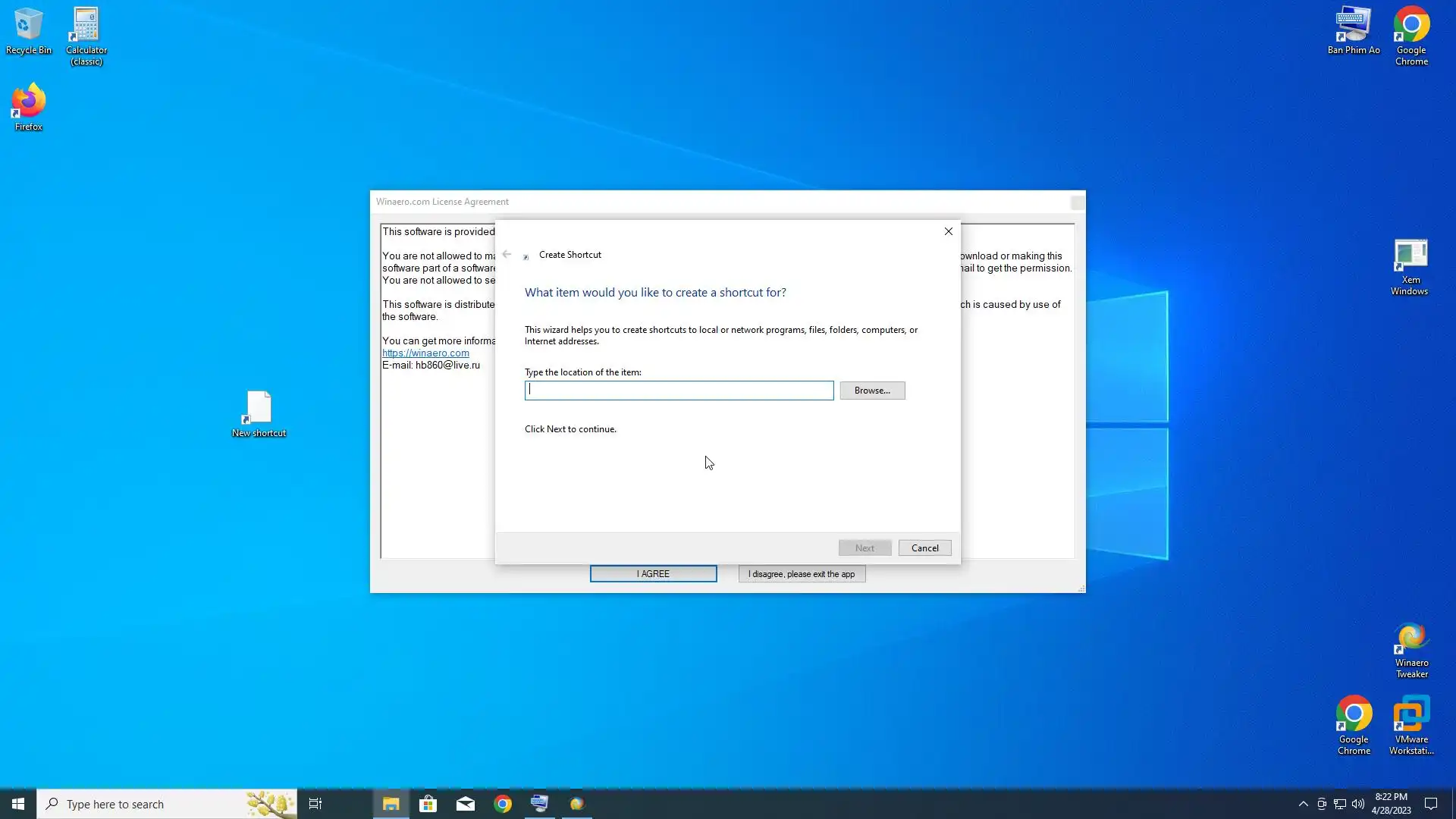Show hidden system tray icons
1456x819 pixels.
[1303, 804]
